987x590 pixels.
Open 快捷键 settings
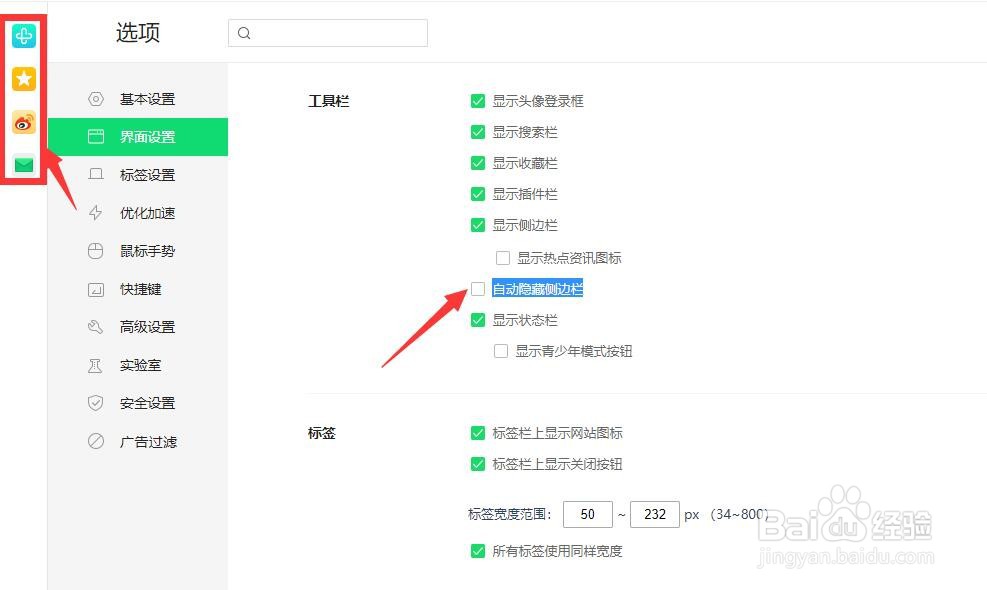[x=138, y=290]
